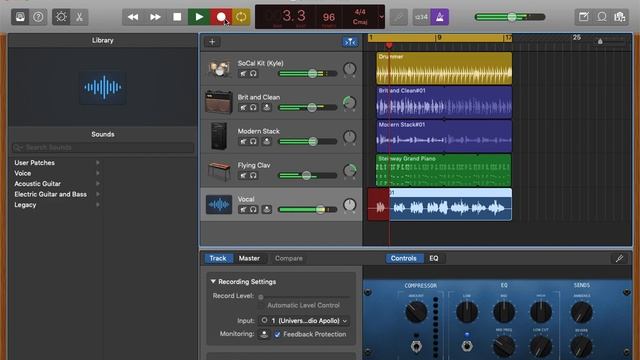Mute the Modern Stack track
Screen dimensions: 640x360
[243, 142]
